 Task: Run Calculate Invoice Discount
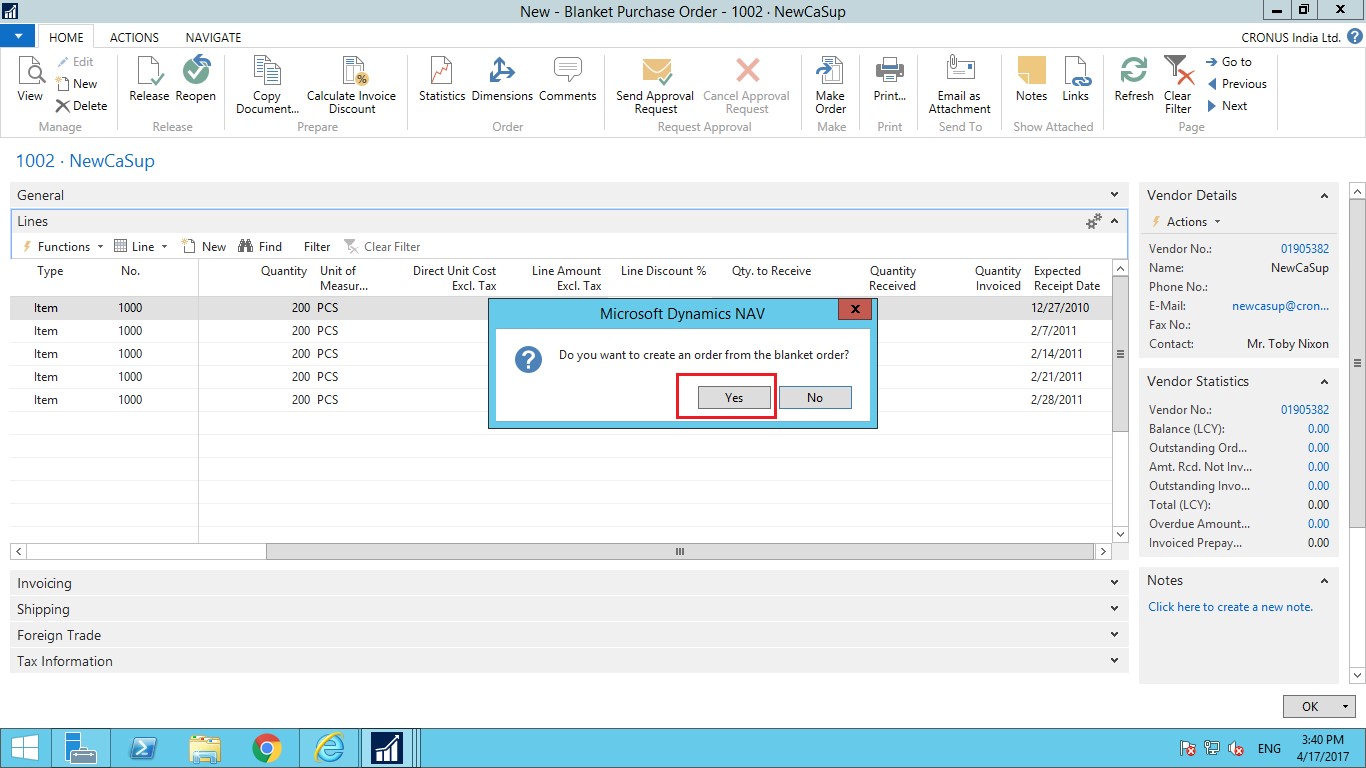click(x=351, y=86)
